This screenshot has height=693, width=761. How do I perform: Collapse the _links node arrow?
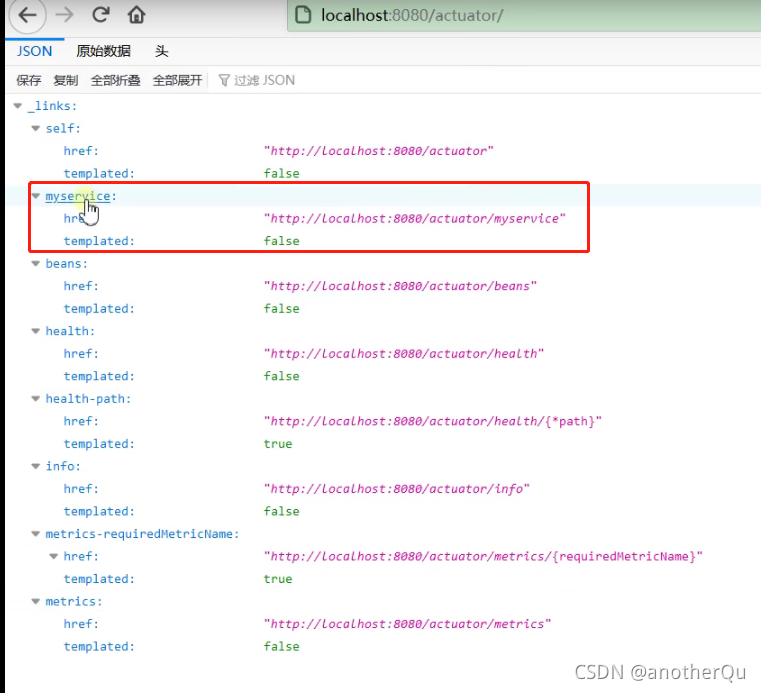(18, 106)
